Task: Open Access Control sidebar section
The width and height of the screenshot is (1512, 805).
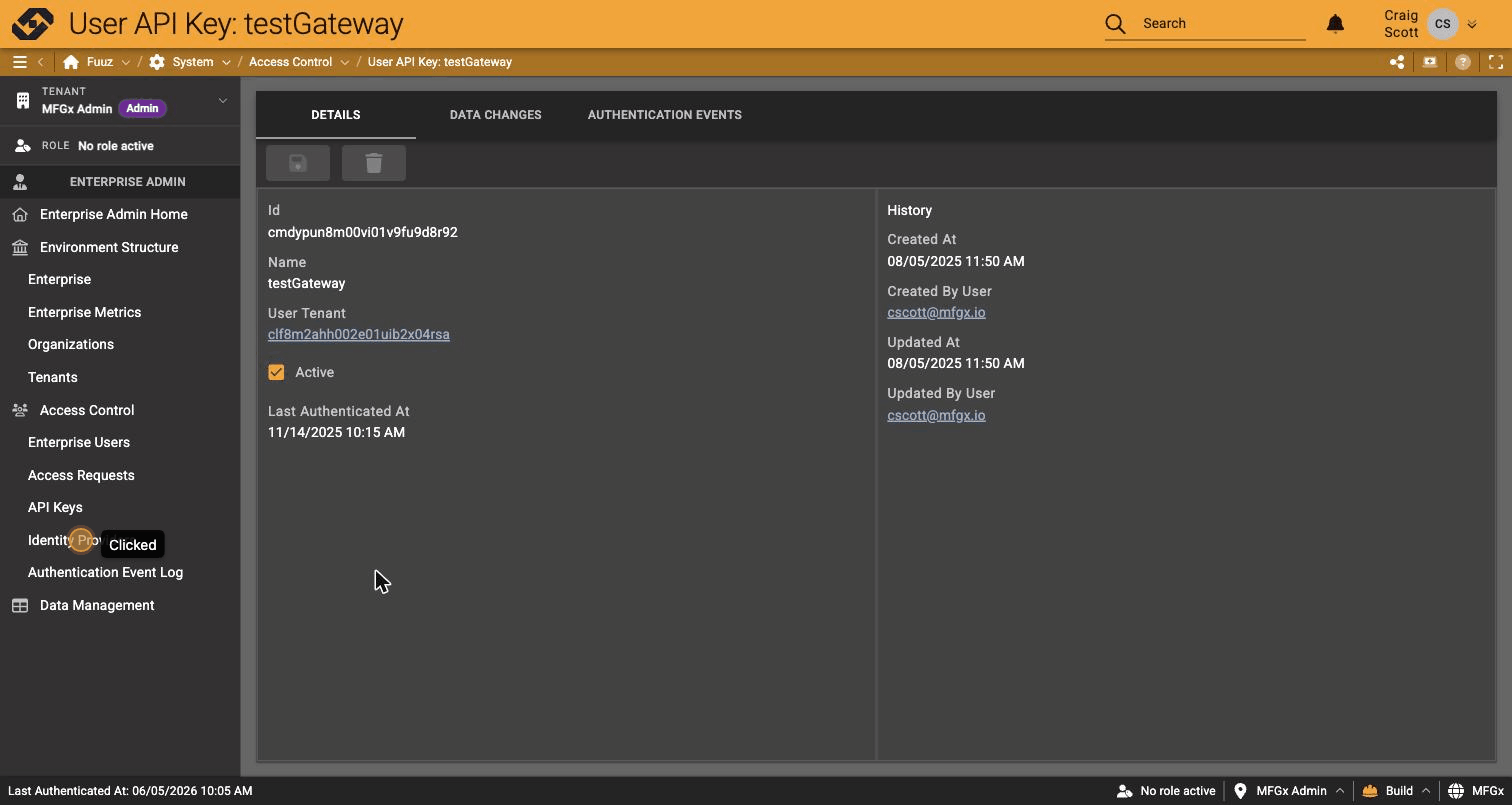Action: click(87, 411)
